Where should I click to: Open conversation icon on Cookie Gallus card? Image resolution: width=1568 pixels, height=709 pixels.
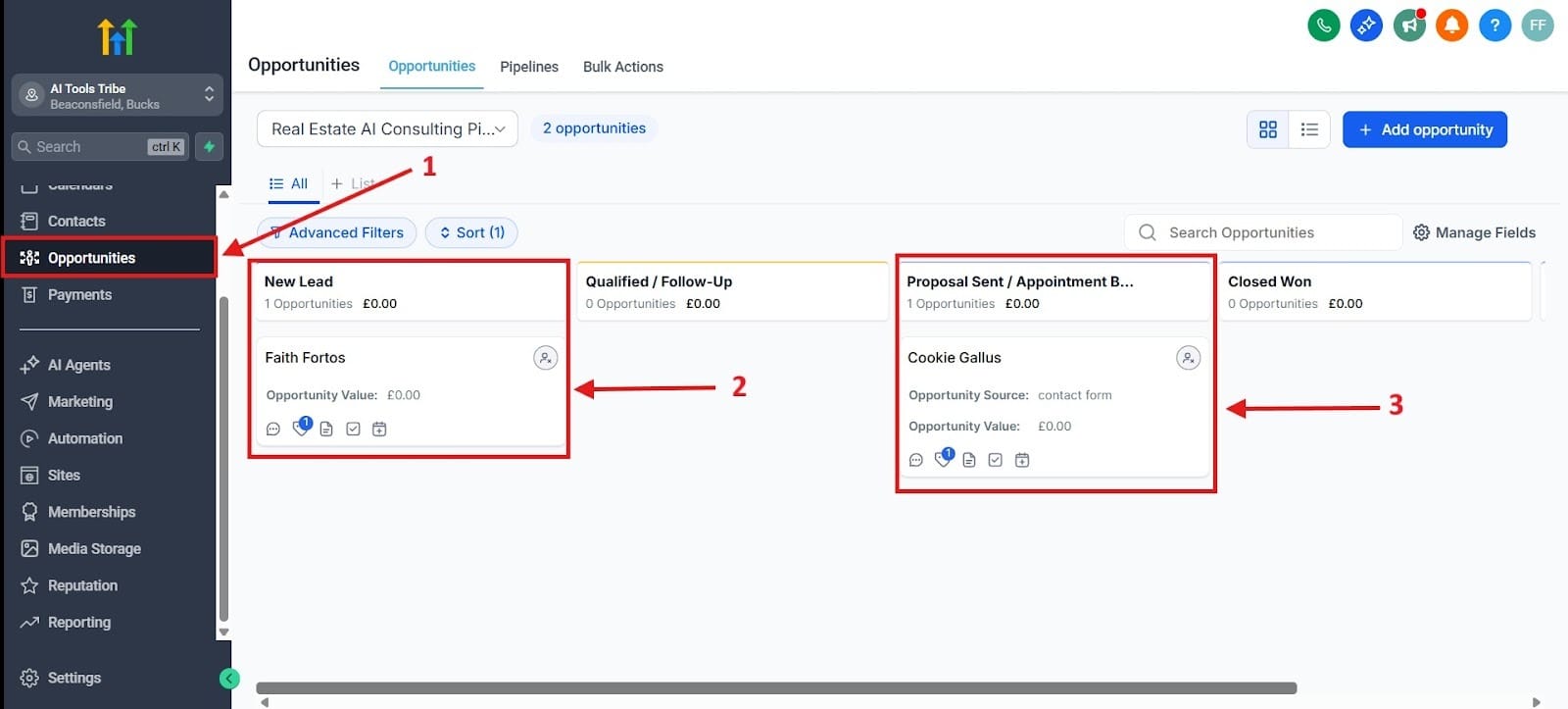click(x=916, y=460)
